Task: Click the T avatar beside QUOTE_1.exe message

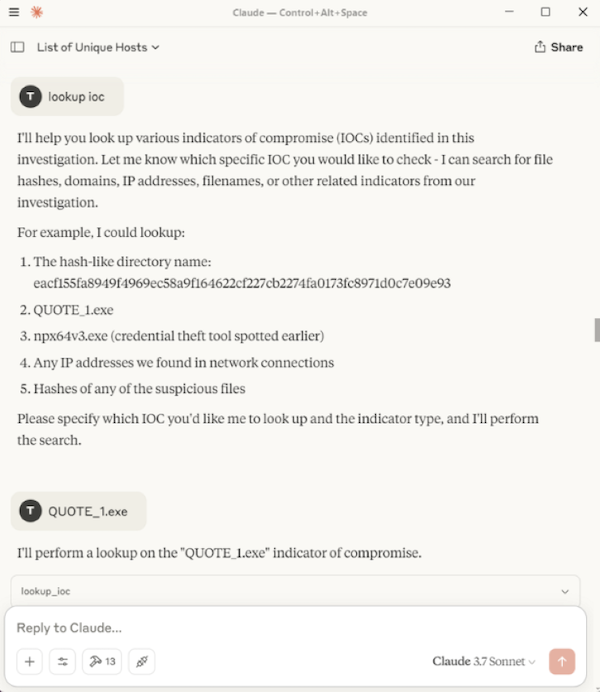Action: click(31, 511)
